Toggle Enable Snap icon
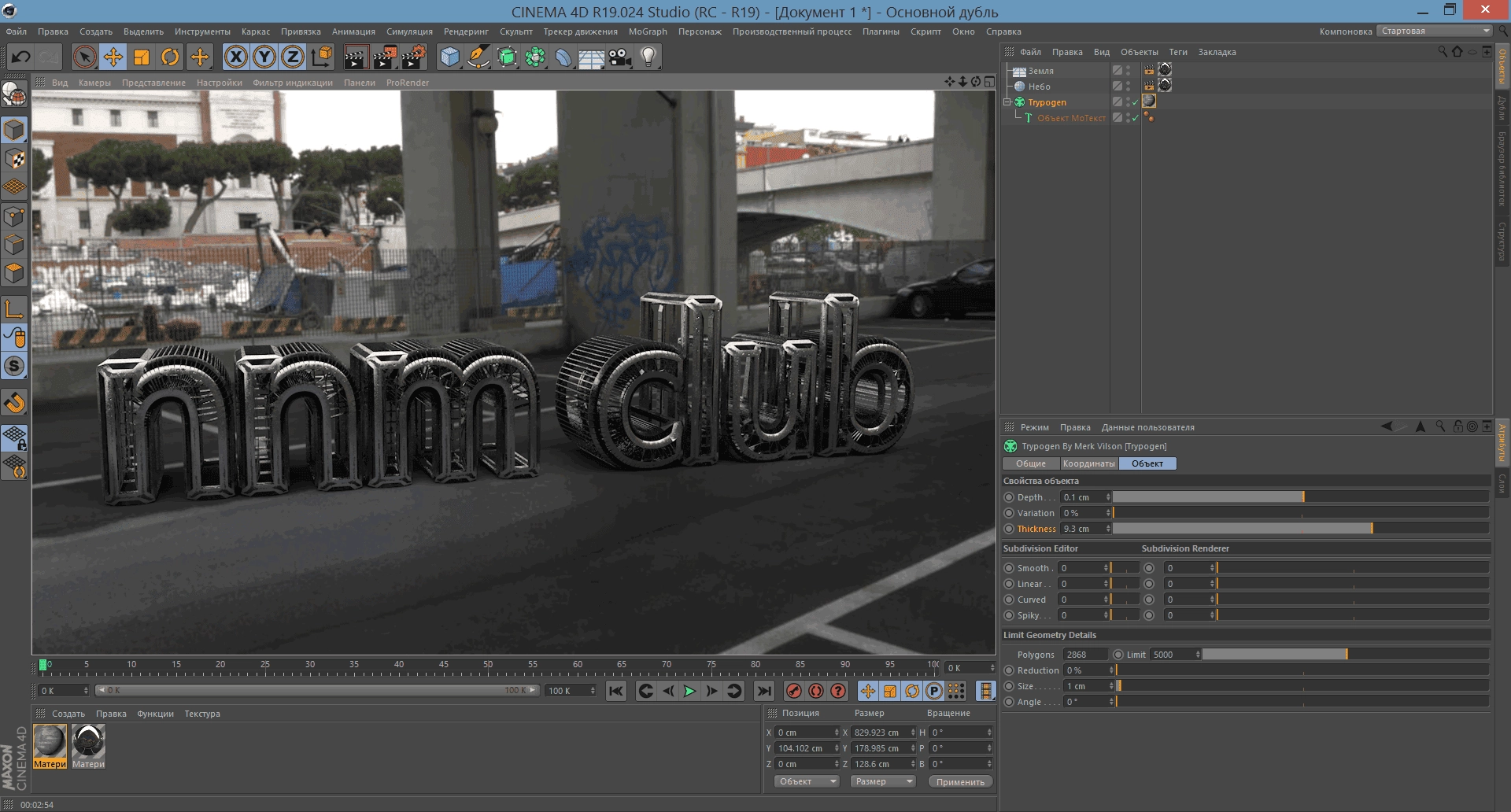1511x812 pixels. tap(14, 404)
